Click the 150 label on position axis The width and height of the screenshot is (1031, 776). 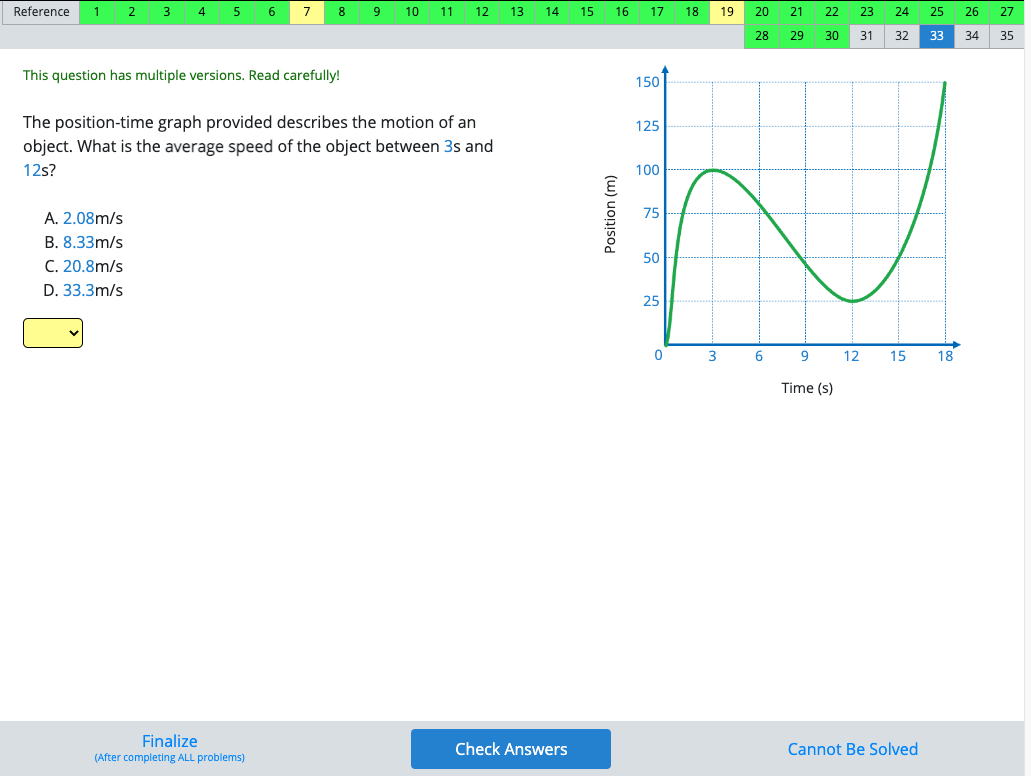click(x=647, y=82)
